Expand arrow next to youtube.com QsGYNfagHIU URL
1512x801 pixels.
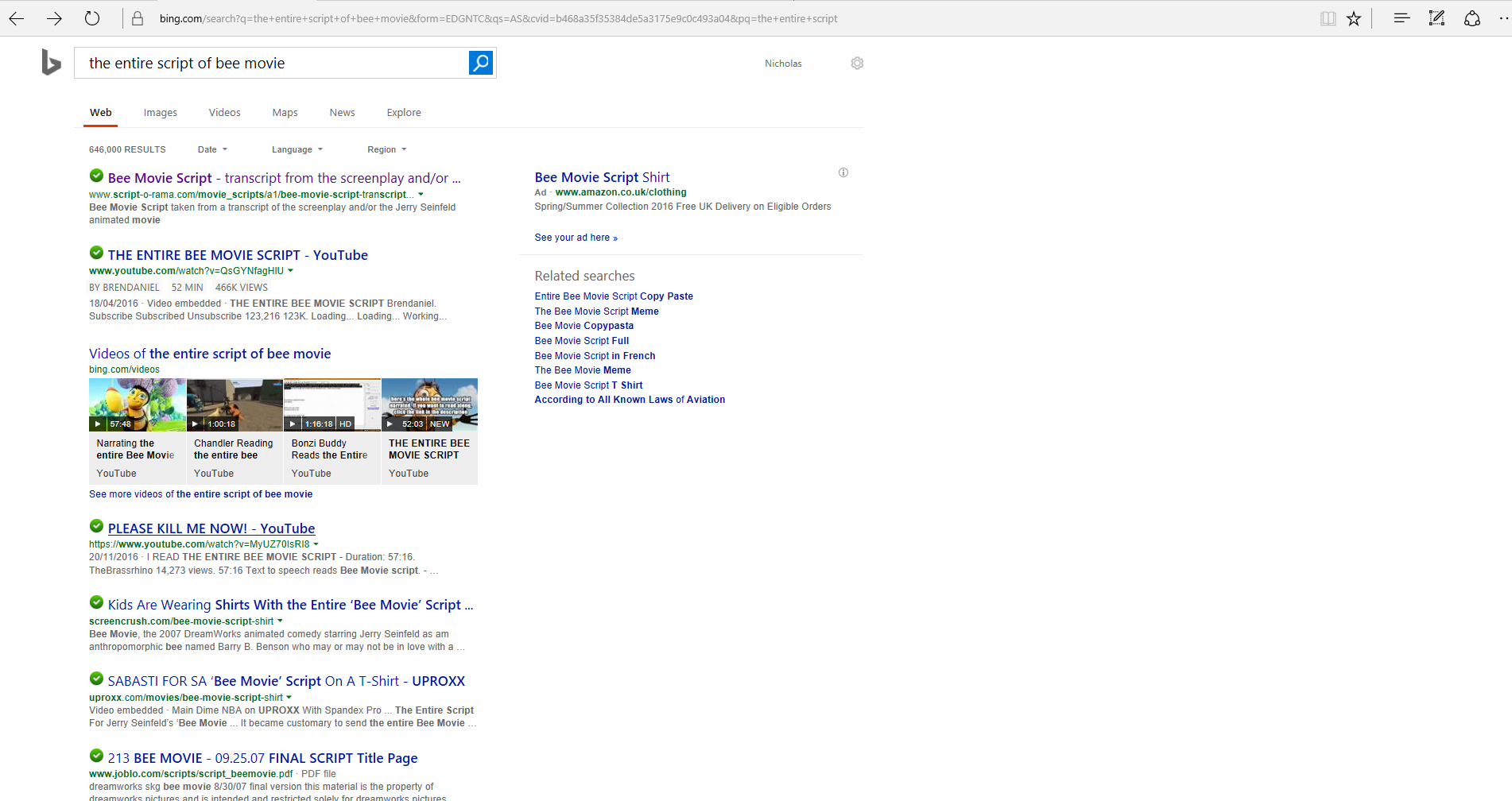tap(290, 271)
